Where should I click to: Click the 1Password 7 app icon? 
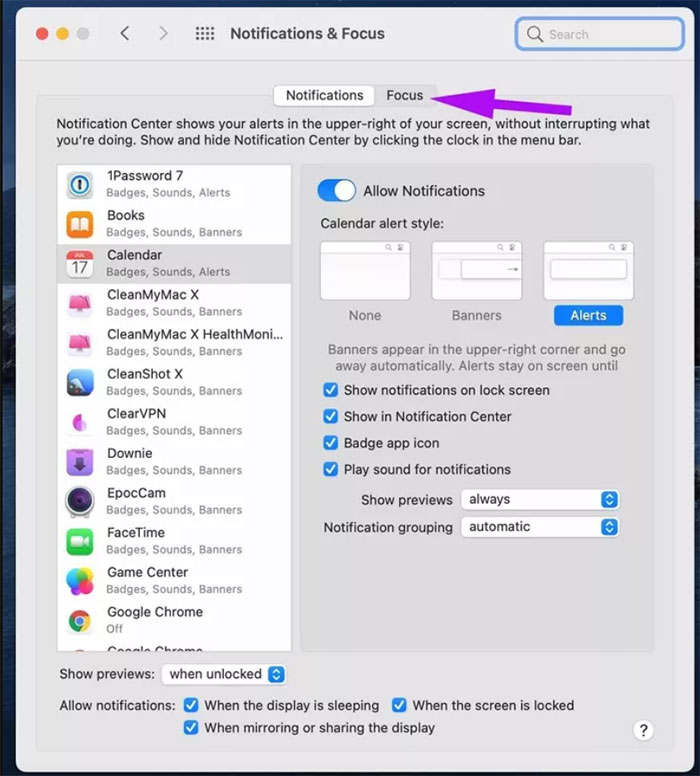tap(80, 184)
